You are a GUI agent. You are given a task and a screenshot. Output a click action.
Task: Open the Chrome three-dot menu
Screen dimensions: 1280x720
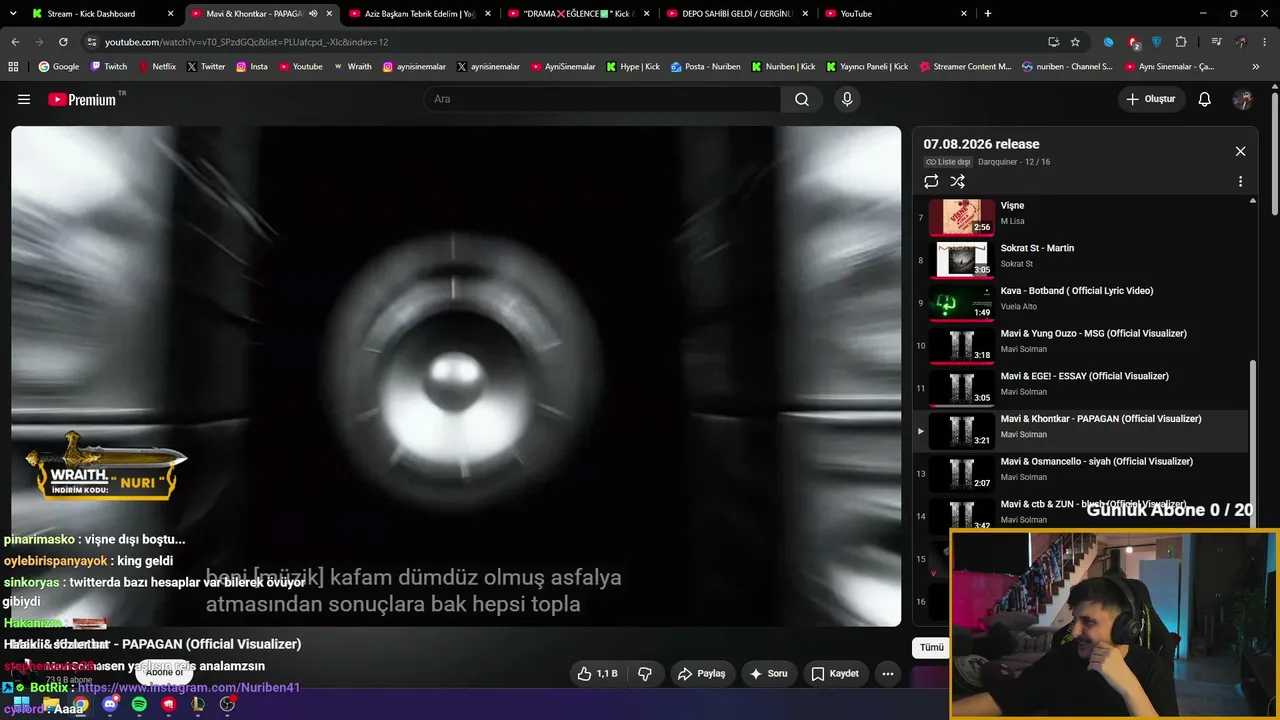[1264, 42]
